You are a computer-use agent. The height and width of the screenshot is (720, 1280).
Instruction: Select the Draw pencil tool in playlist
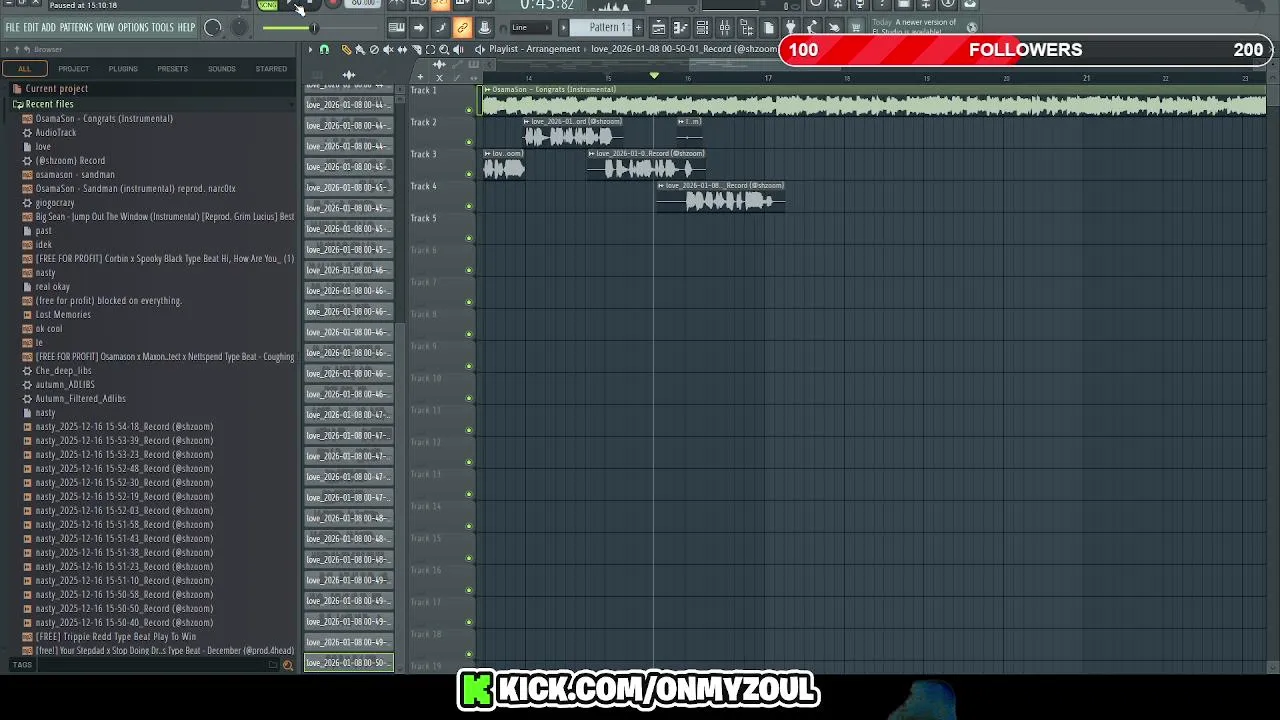346,49
